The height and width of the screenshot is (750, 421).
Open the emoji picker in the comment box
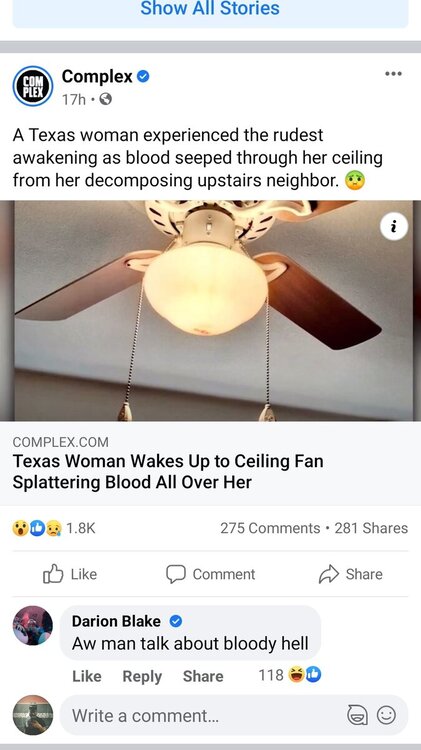click(x=386, y=715)
